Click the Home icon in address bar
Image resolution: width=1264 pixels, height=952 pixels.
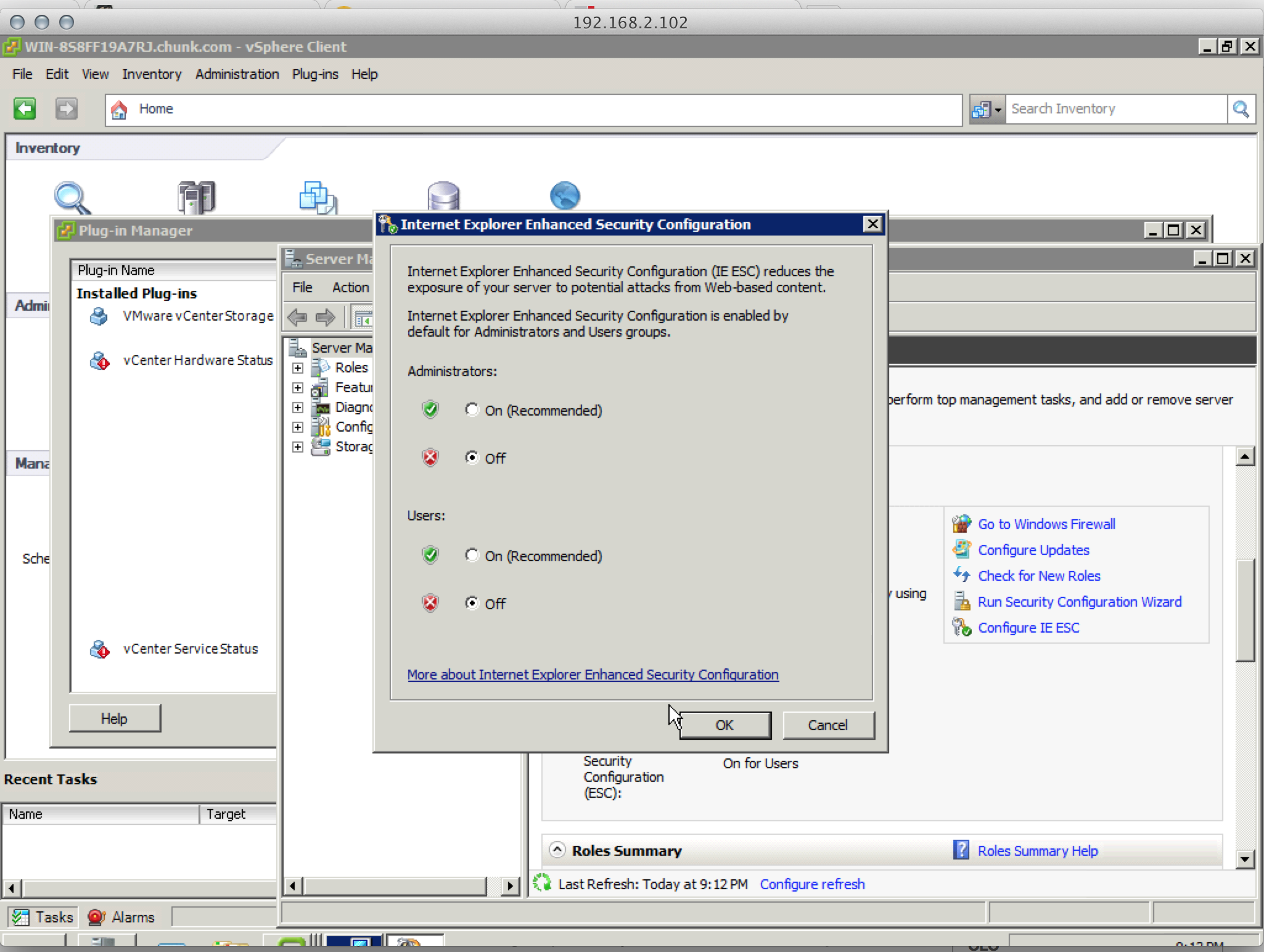[x=119, y=110]
